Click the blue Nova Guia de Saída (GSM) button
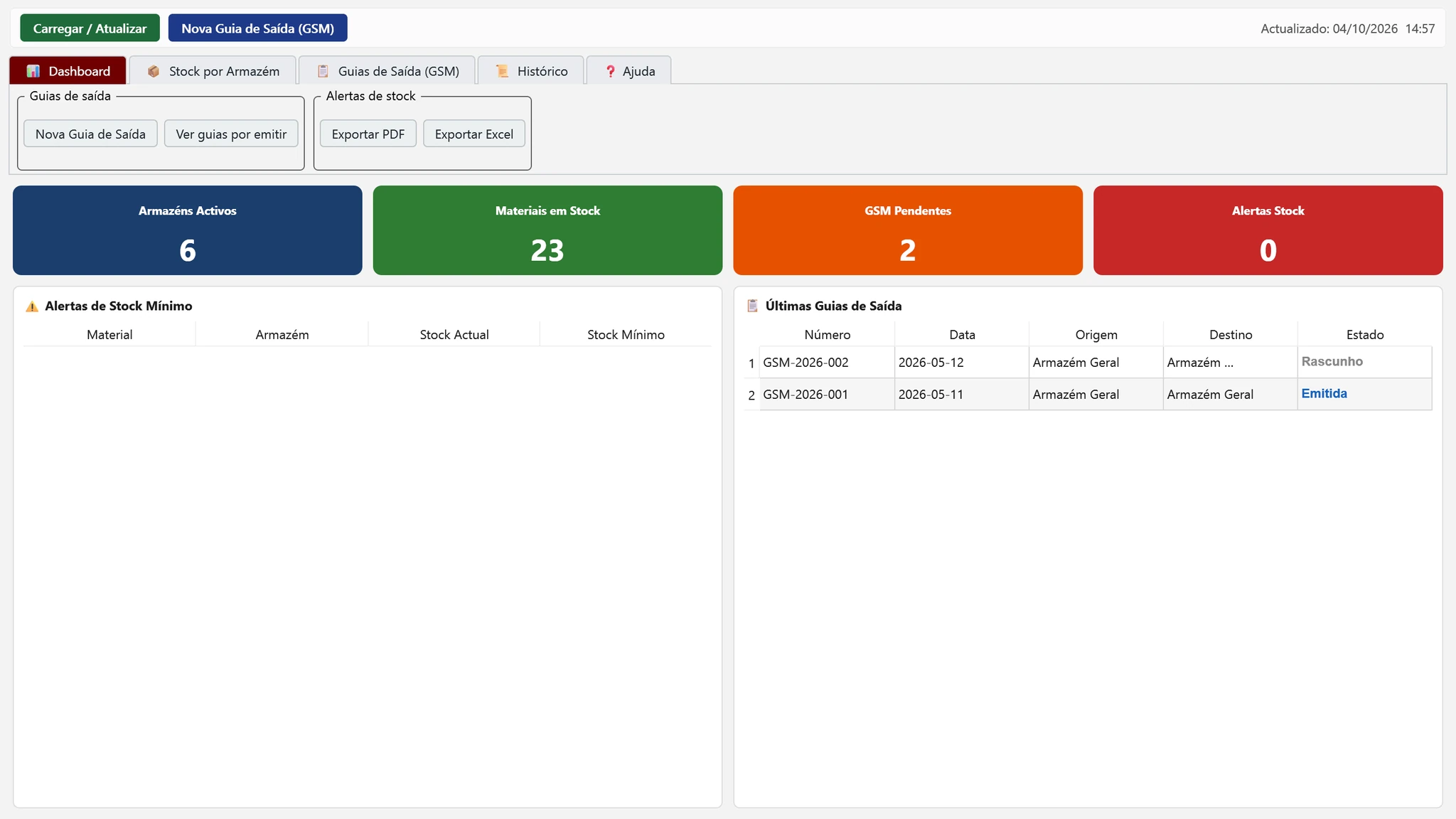 pyautogui.click(x=257, y=28)
